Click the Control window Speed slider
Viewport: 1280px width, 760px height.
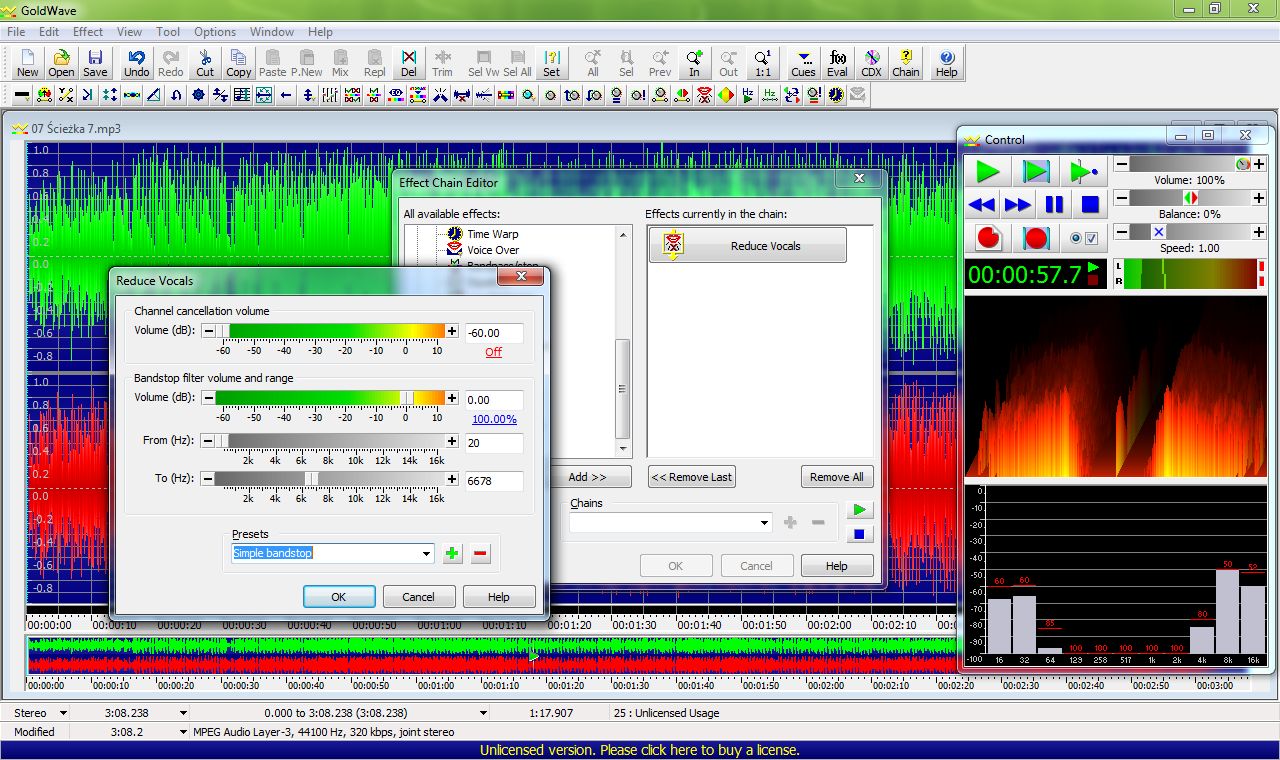pyautogui.click(x=1190, y=232)
